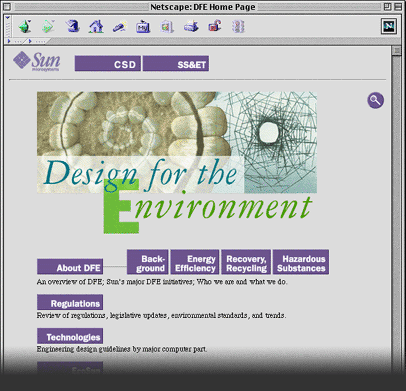Open the Regulations section

point(70,302)
